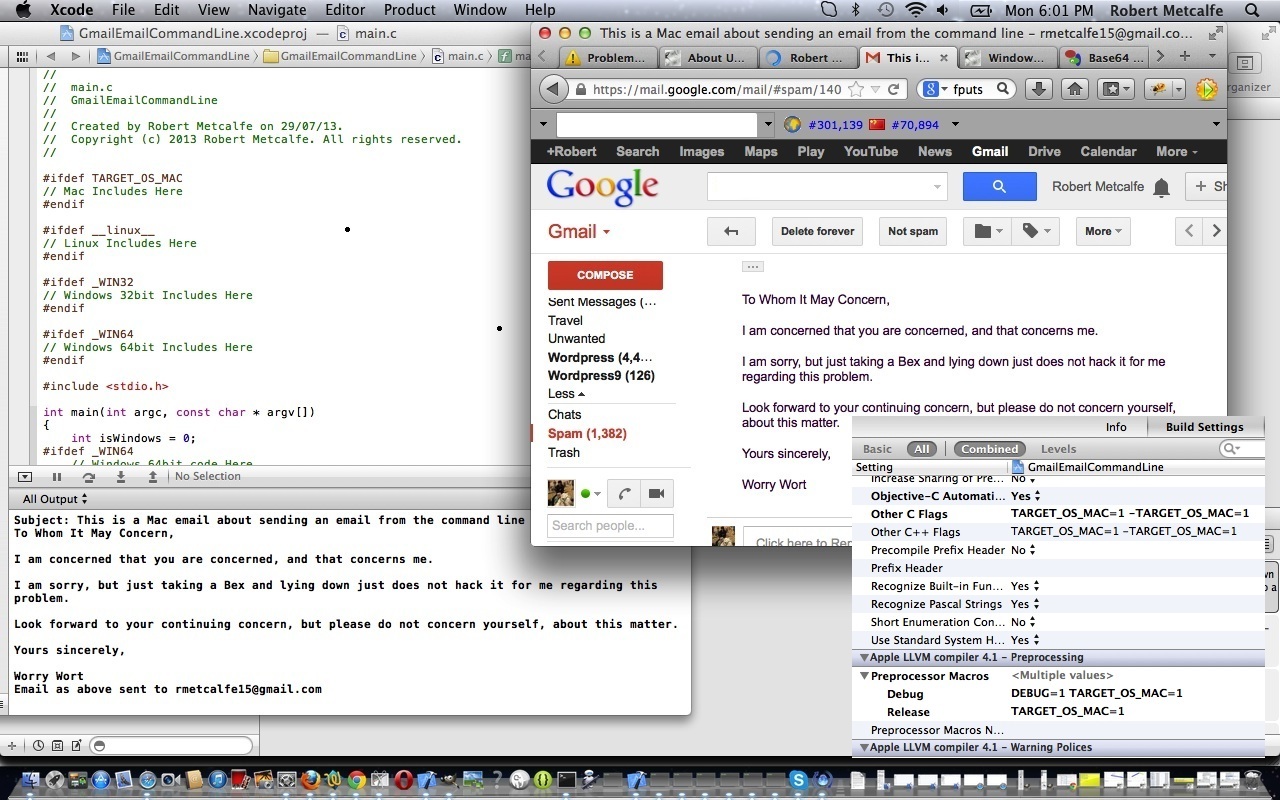This screenshot has height=800, width=1280.
Task: Click blue Google search magnifier button
Action: (999, 187)
